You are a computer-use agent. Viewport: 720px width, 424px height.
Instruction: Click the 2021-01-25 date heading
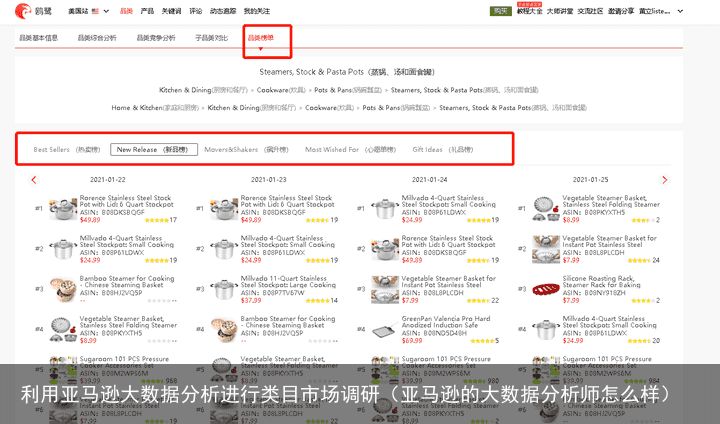click(591, 180)
